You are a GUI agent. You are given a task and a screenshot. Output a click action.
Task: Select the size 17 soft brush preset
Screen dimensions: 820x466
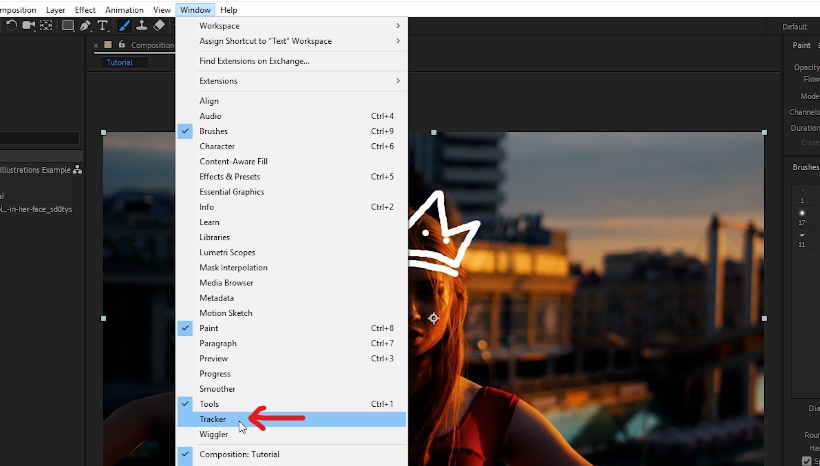click(x=802, y=217)
